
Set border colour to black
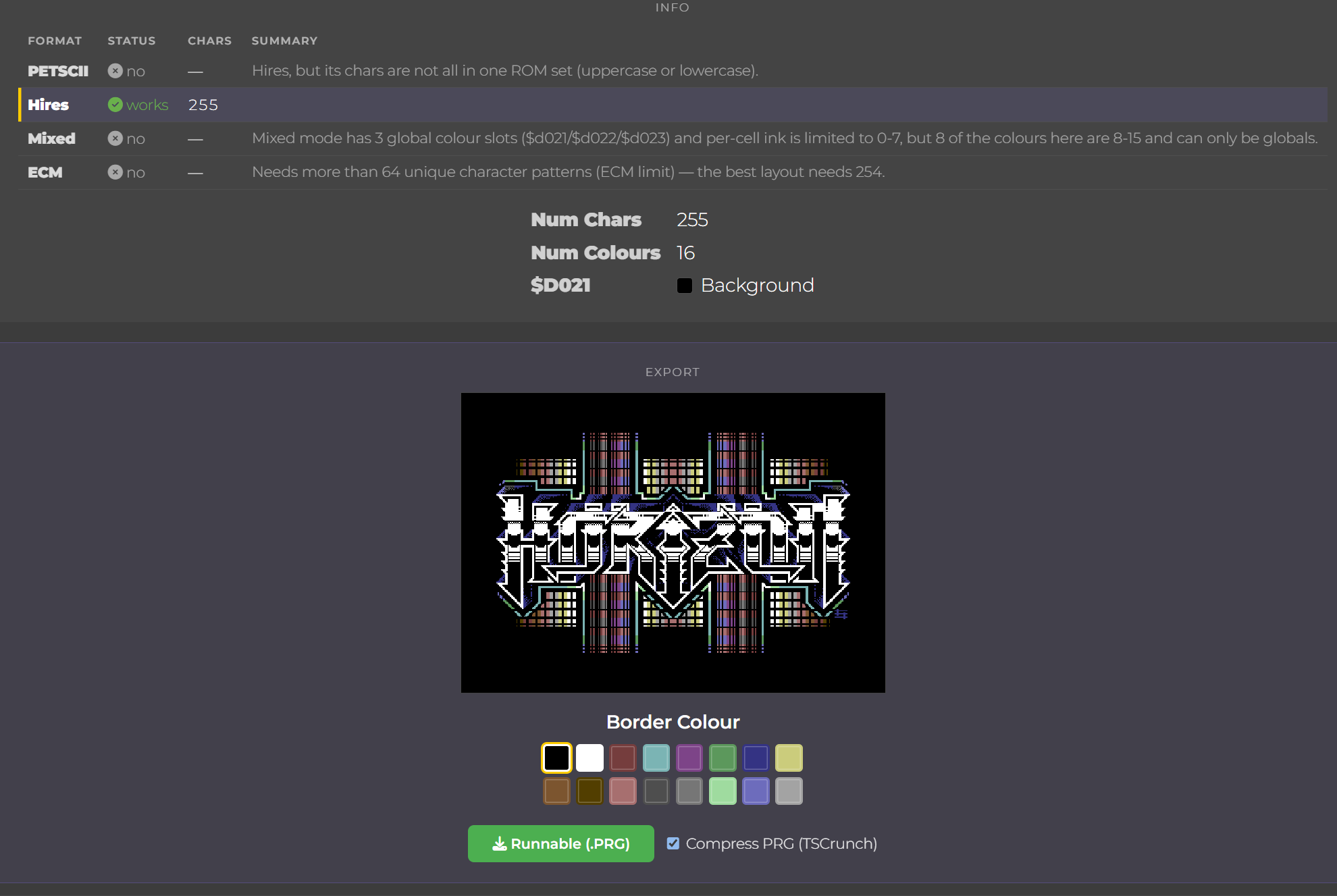(x=556, y=758)
